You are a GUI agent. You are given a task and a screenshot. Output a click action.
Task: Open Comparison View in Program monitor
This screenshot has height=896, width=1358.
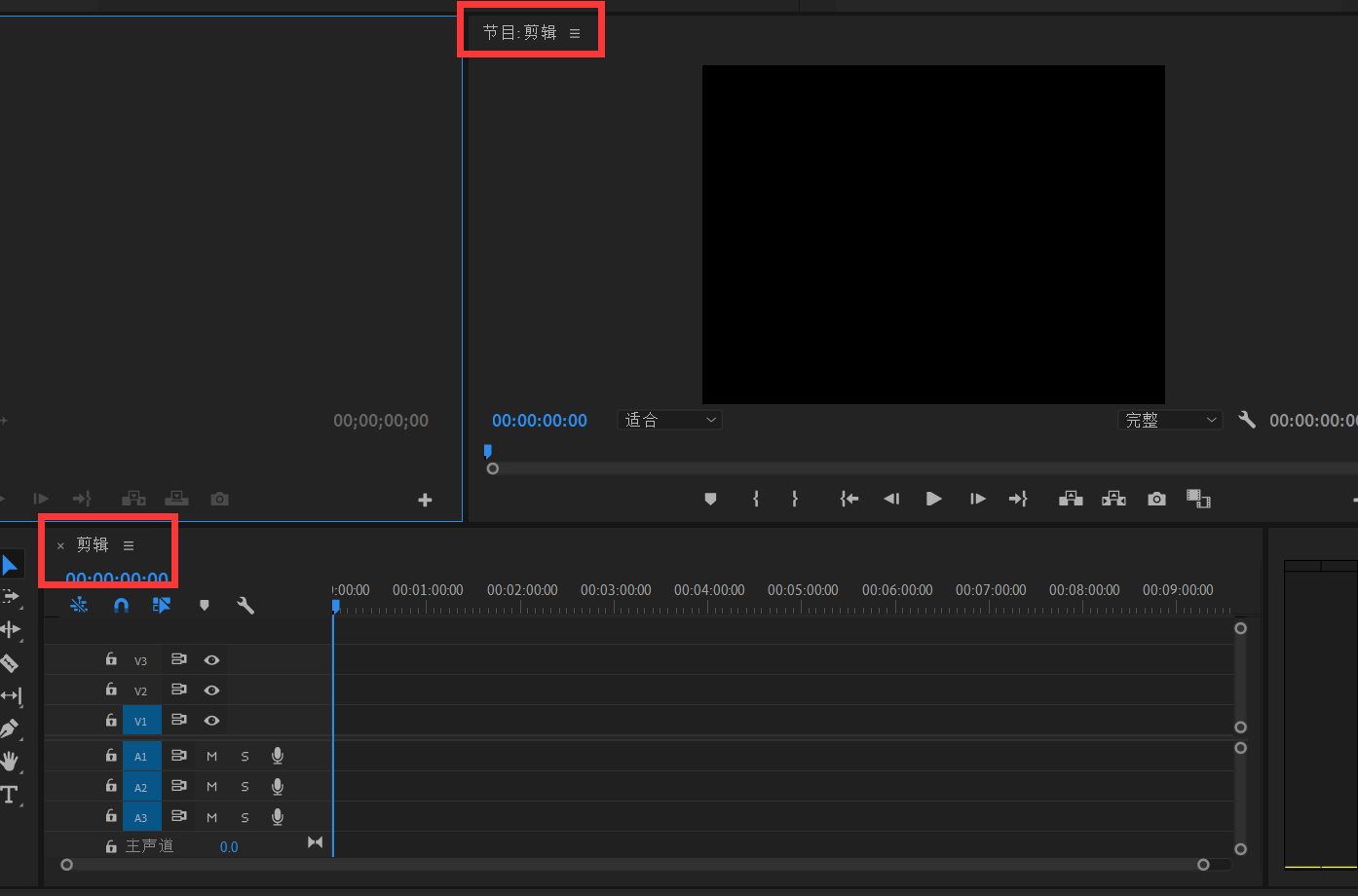pos(1198,499)
